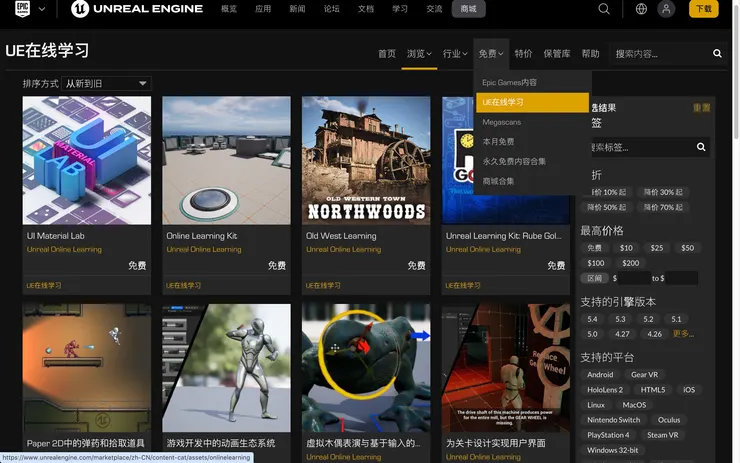Screen dimensions: 740x463
Task: Open the level UI design thumbnail
Action: (x=506, y=368)
